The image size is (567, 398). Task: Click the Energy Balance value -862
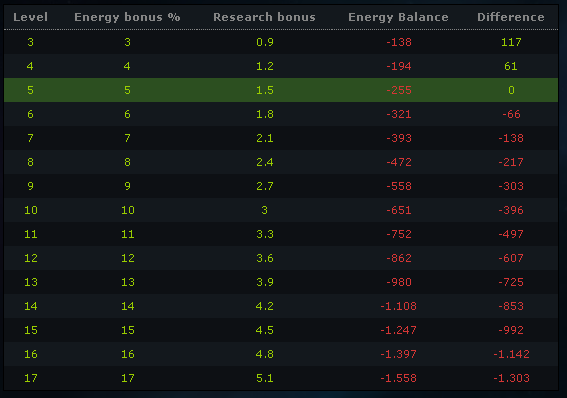click(x=399, y=258)
